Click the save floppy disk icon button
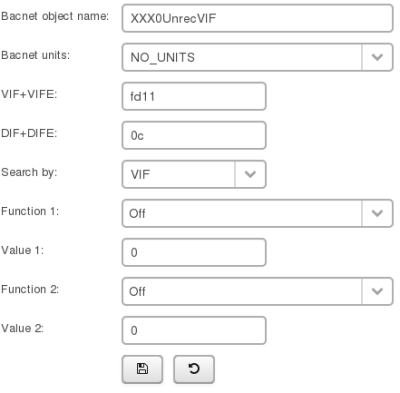 [142, 369]
